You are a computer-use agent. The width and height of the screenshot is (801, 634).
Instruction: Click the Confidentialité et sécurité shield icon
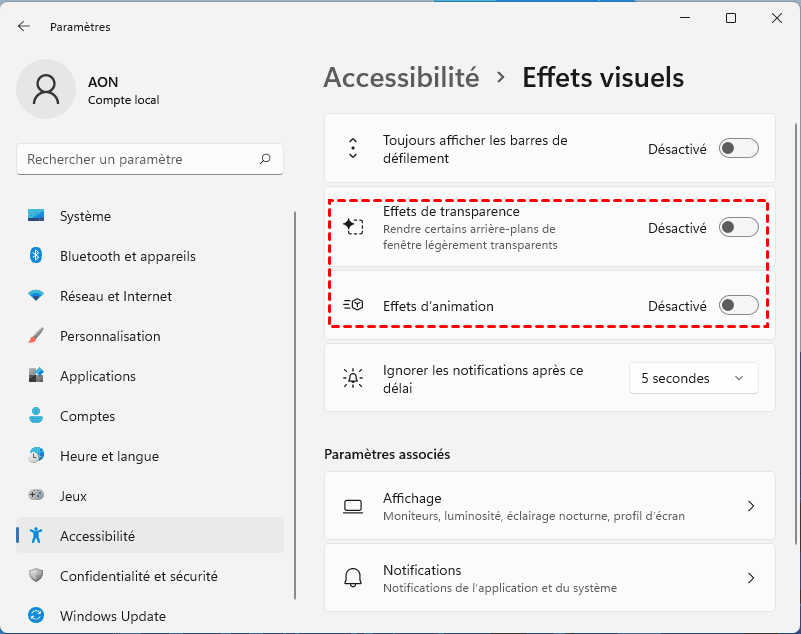pos(36,576)
